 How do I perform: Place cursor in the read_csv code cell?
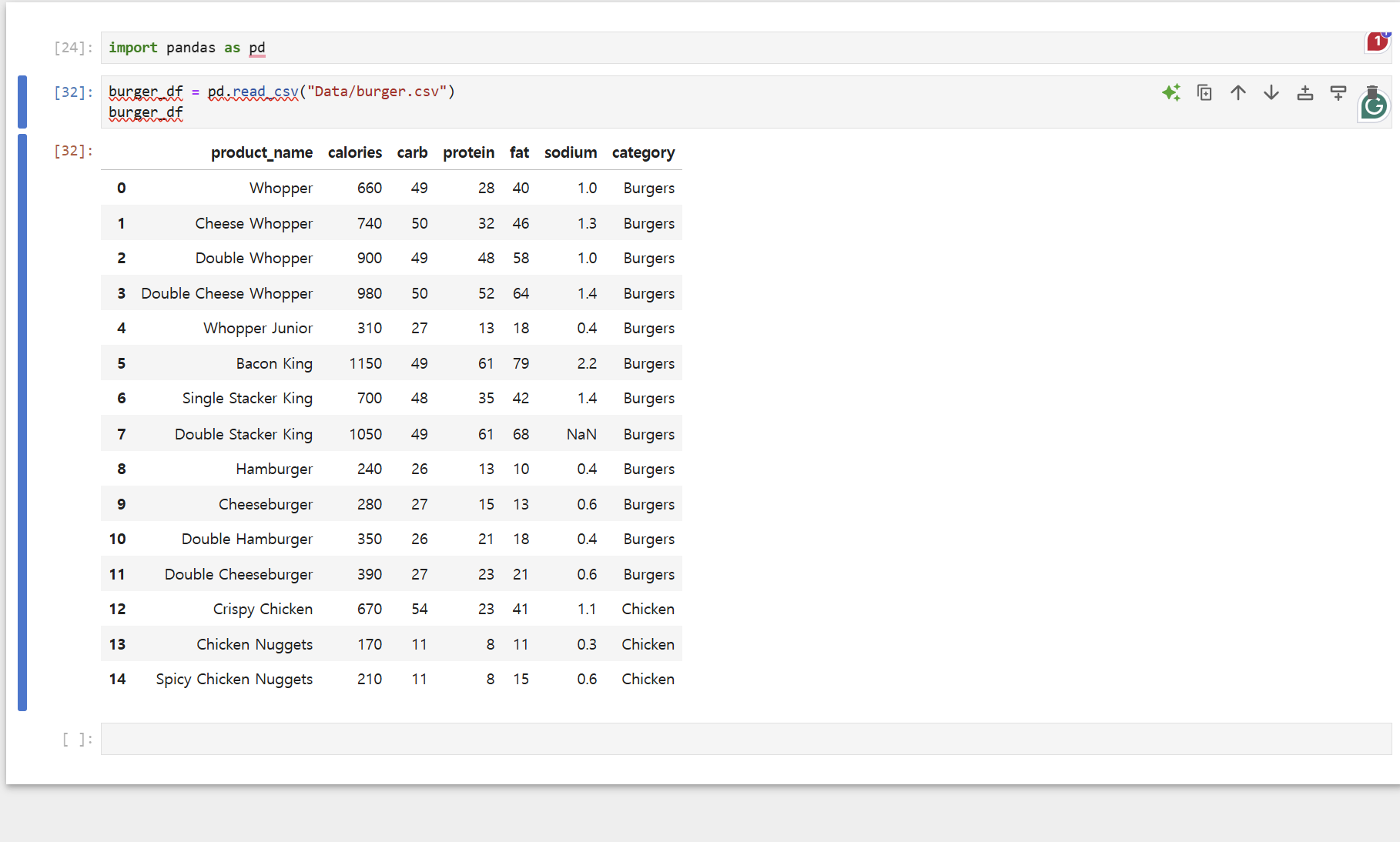745,102
